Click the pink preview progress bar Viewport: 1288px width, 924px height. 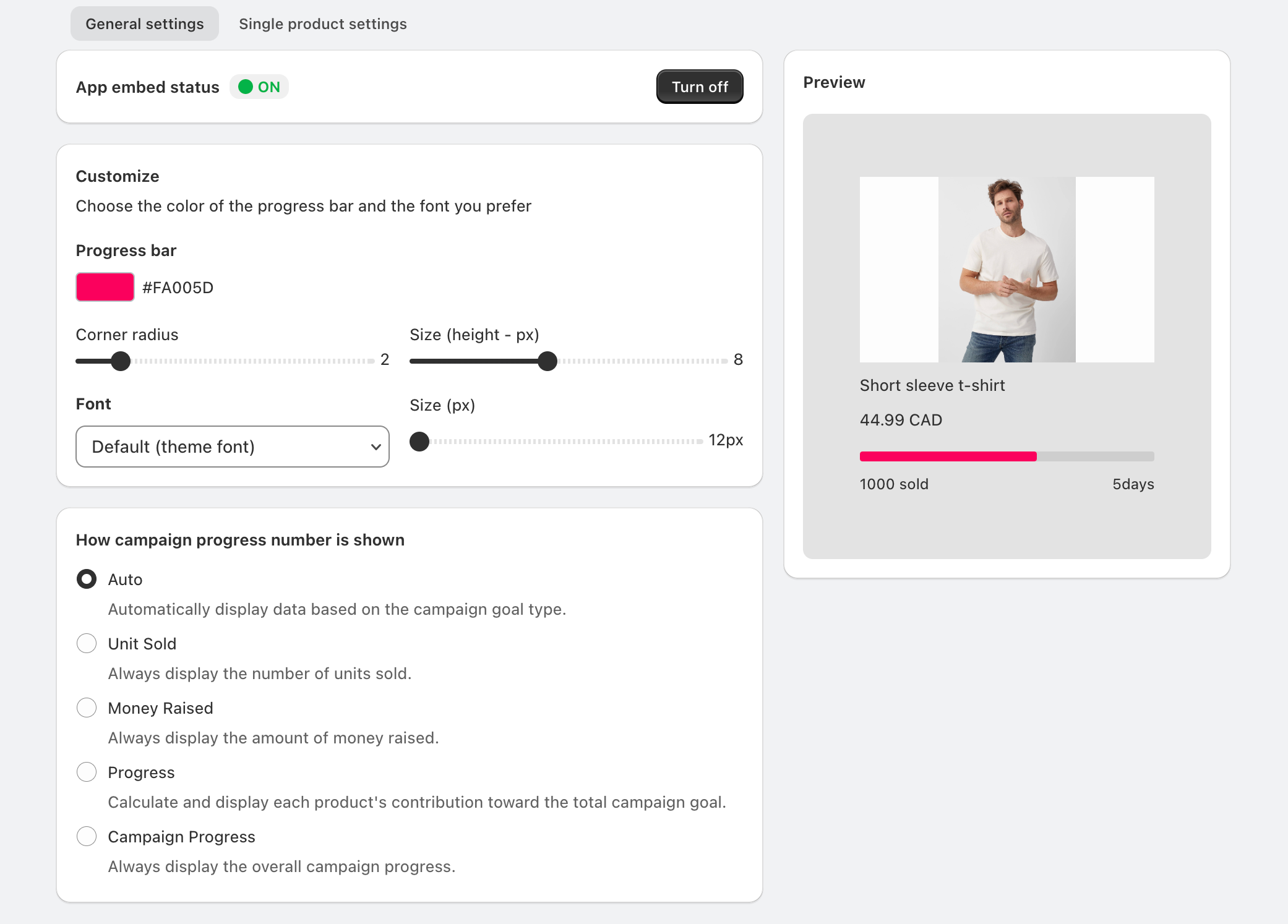tap(948, 456)
